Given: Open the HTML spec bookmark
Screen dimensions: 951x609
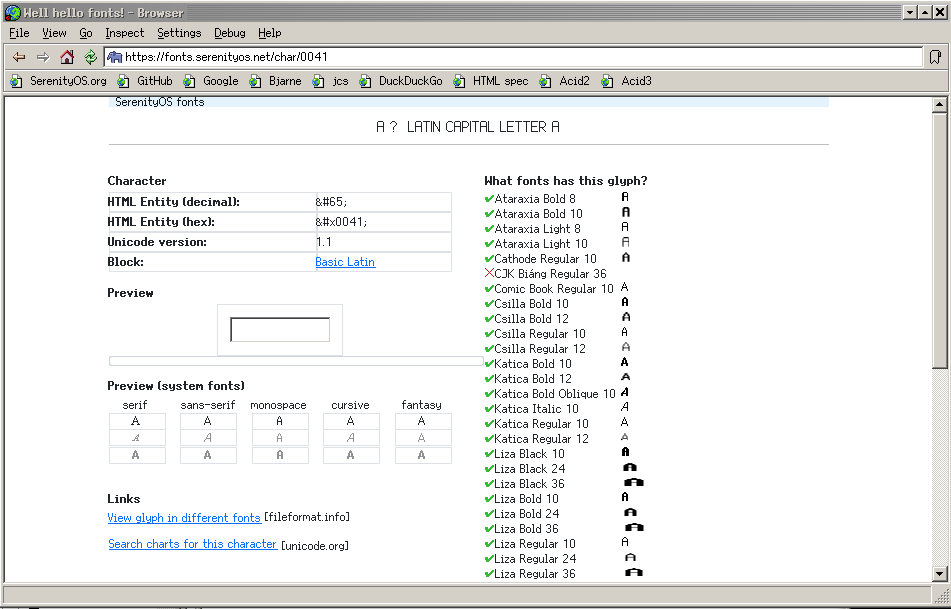Looking at the screenshot, I should click(492, 81).
